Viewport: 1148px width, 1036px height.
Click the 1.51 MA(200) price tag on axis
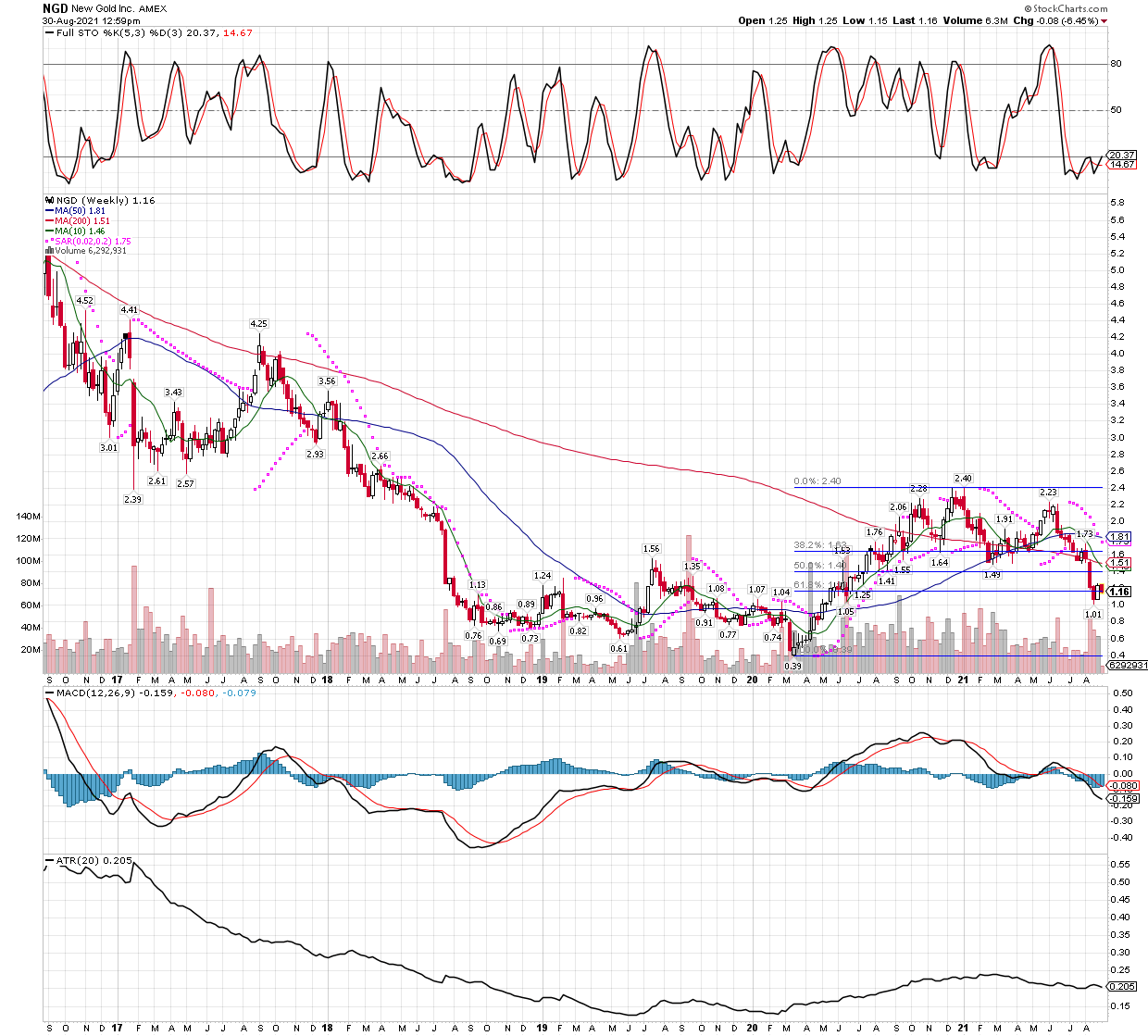tap(1119, 563)
